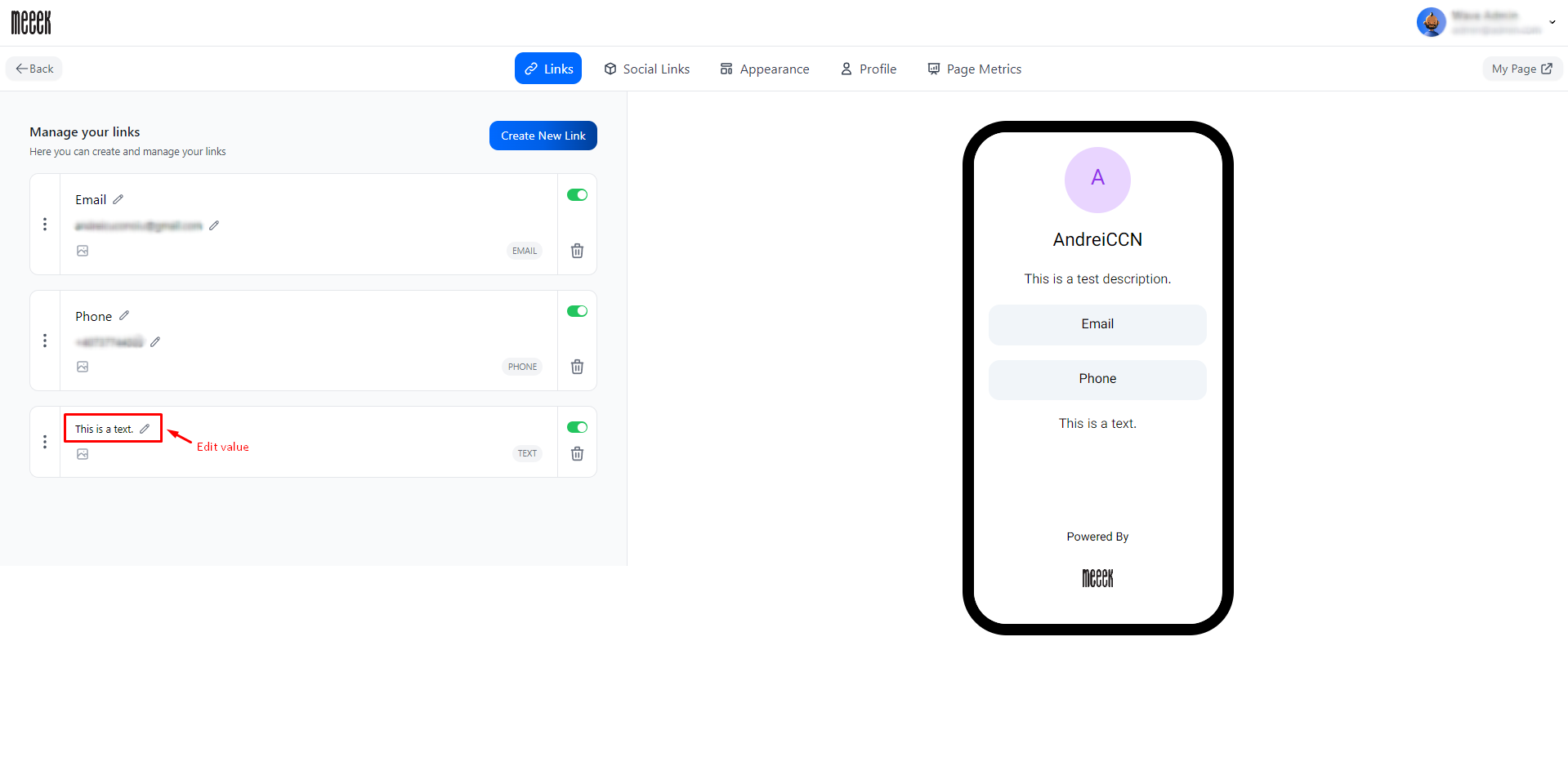Click the image icon in Email card

tap(83, 251)
